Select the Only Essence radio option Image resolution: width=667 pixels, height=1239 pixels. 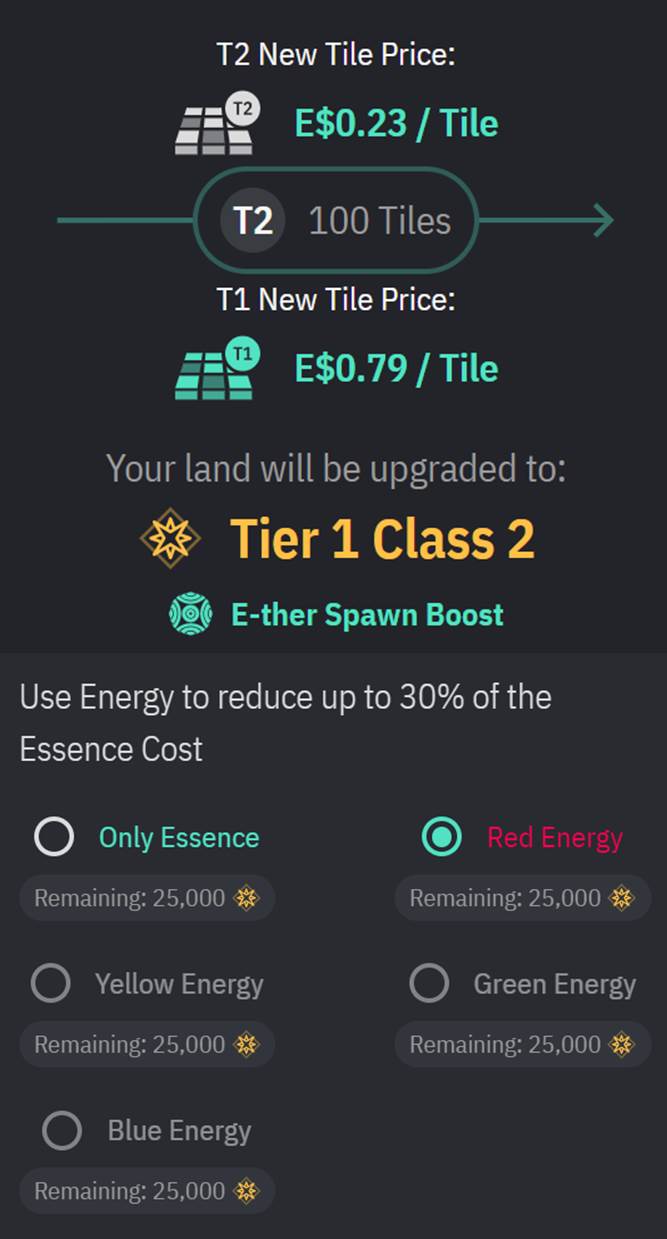click(54, 837)
